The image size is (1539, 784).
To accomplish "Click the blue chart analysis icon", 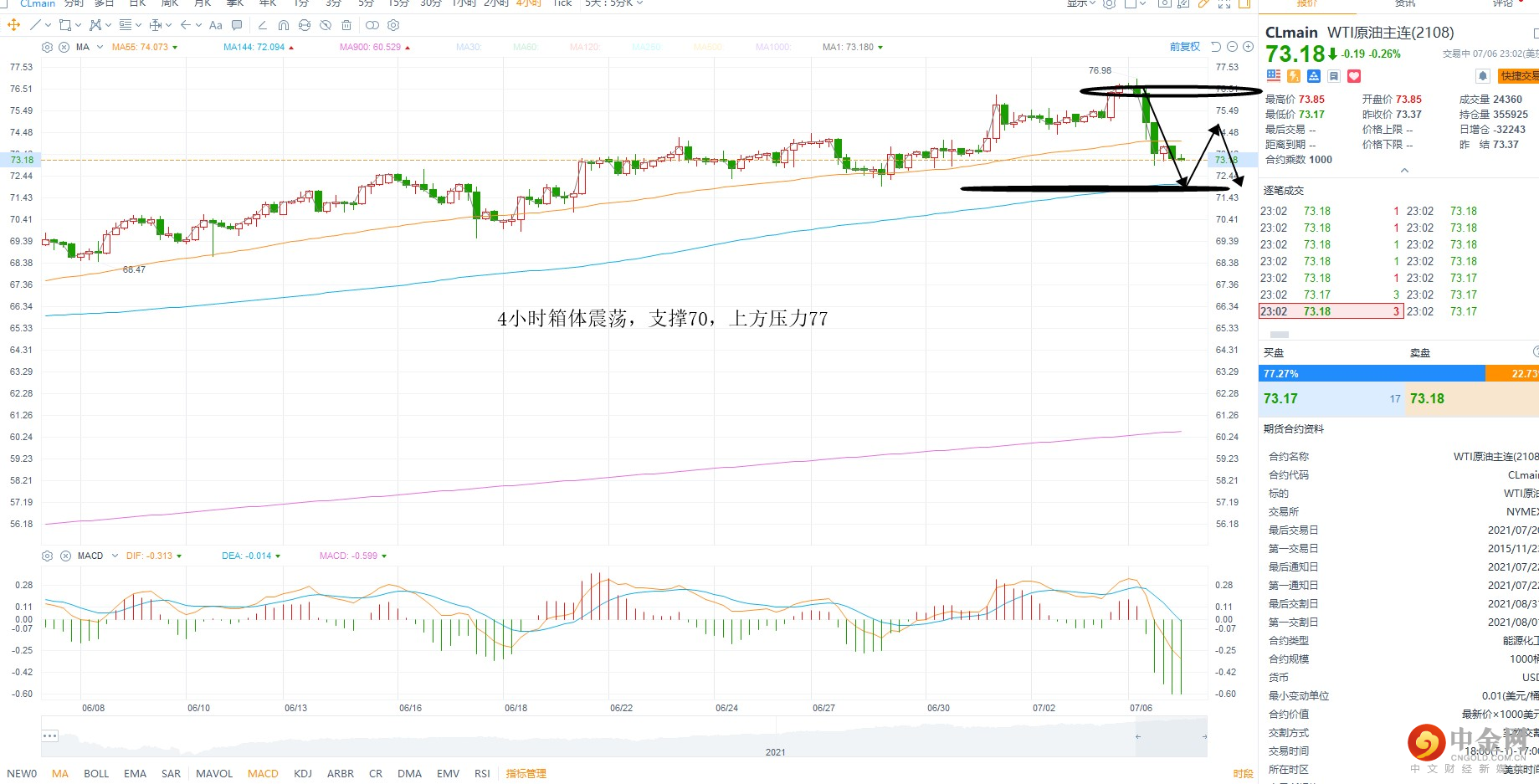I will (1314, 76).
